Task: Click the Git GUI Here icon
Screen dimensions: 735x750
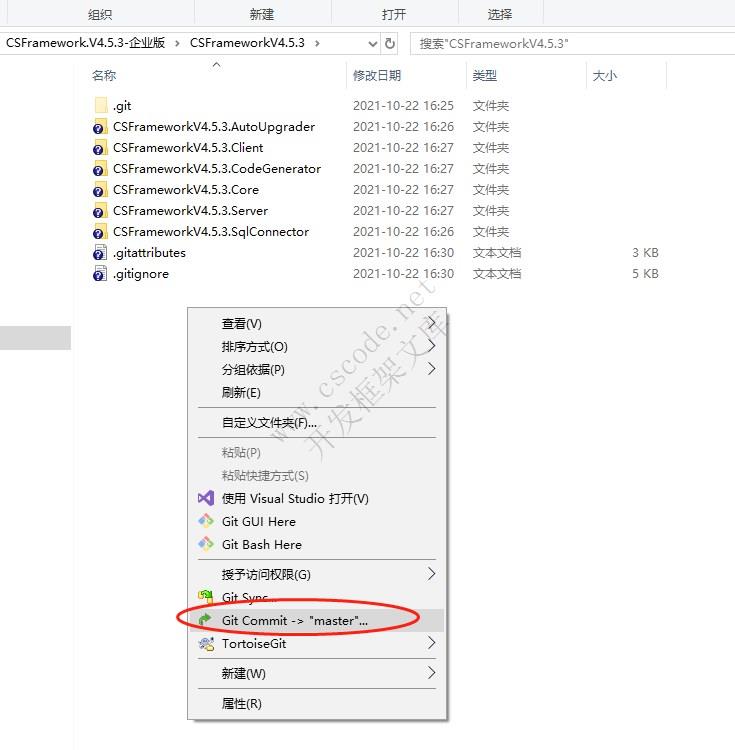Action: pyautogui.click(x=206, y=521)
